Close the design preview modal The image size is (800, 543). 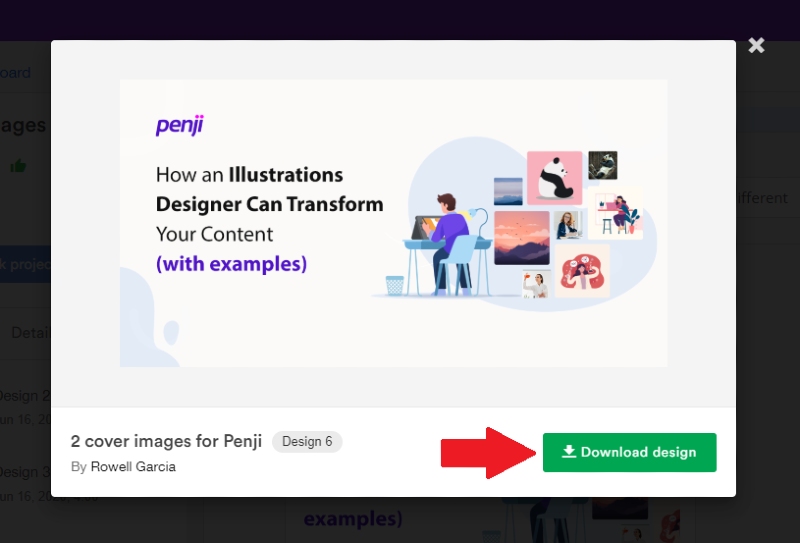756,45
